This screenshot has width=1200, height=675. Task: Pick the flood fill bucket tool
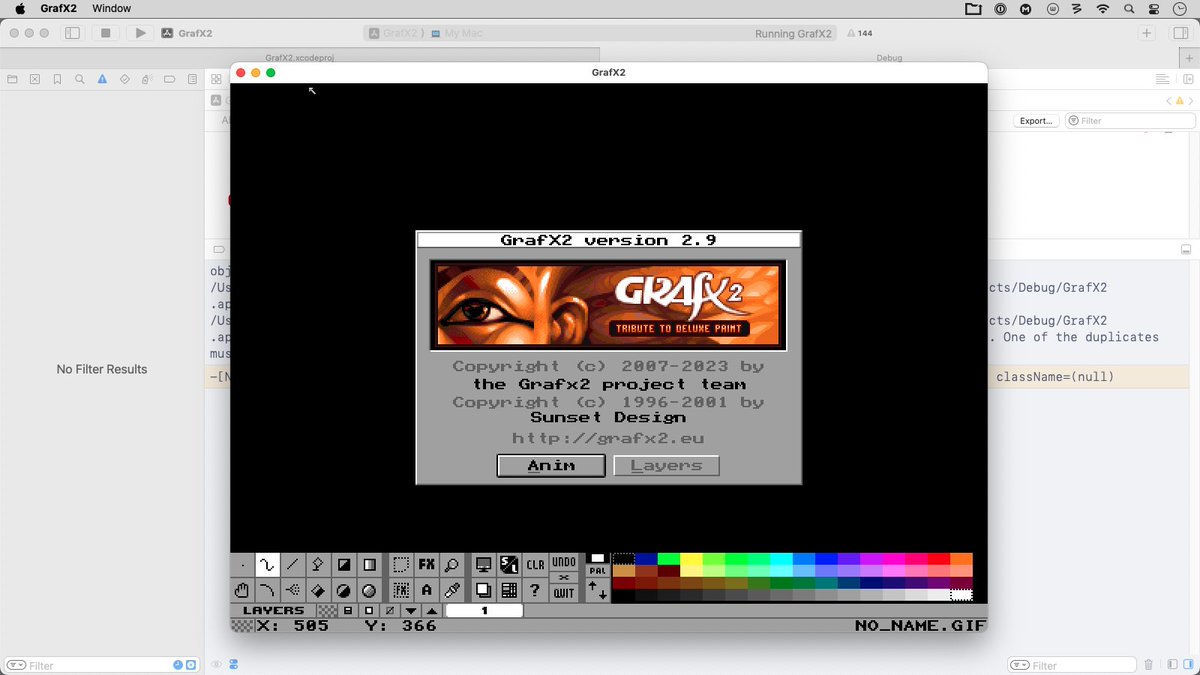pos(317,590)
